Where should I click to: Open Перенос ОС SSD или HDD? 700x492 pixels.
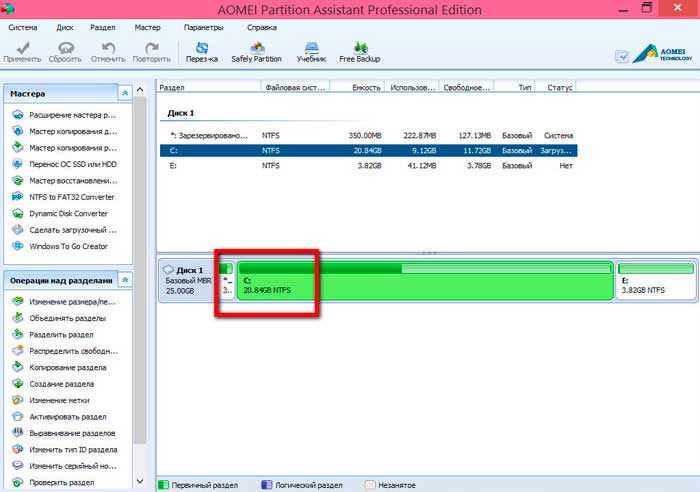[65, 164]
